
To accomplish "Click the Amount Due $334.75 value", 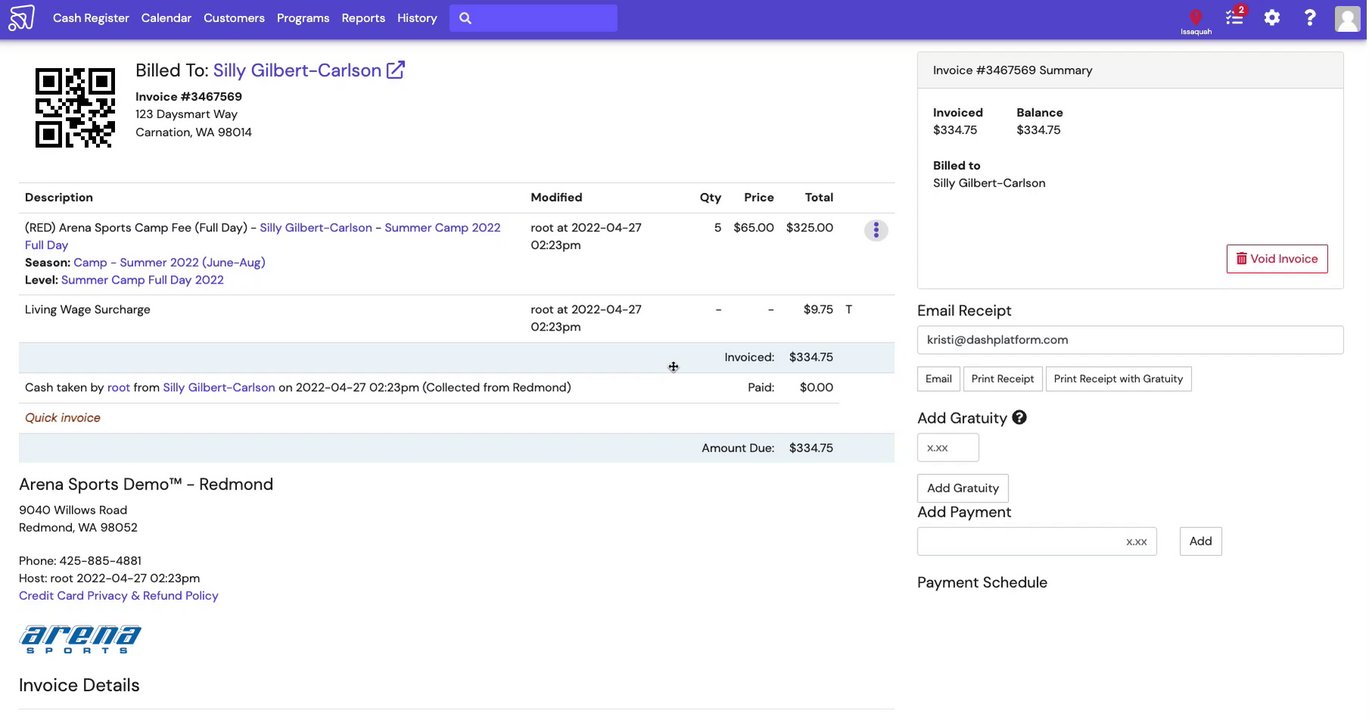I will pos(811,449).
